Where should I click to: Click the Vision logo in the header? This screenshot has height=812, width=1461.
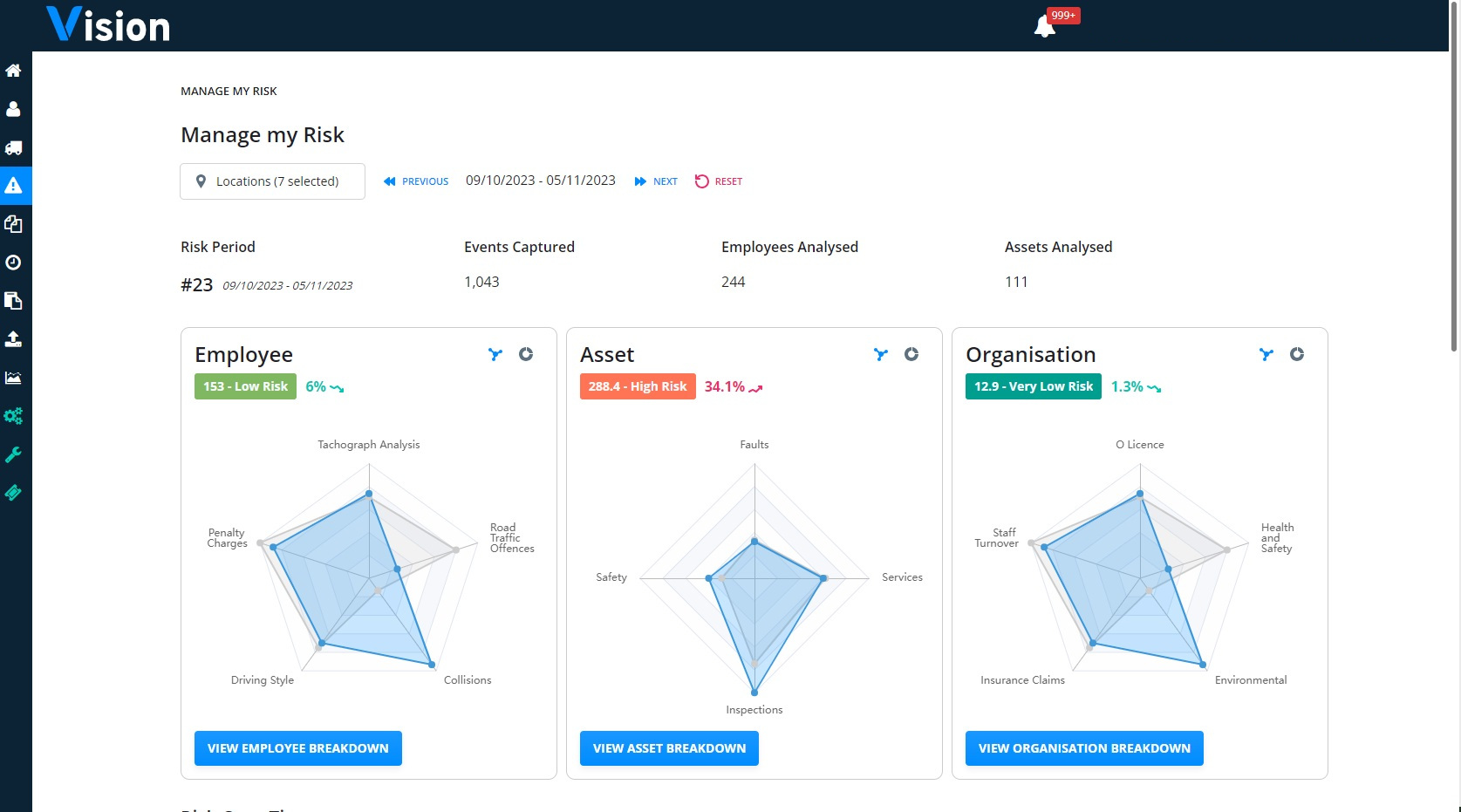(108, 25)
